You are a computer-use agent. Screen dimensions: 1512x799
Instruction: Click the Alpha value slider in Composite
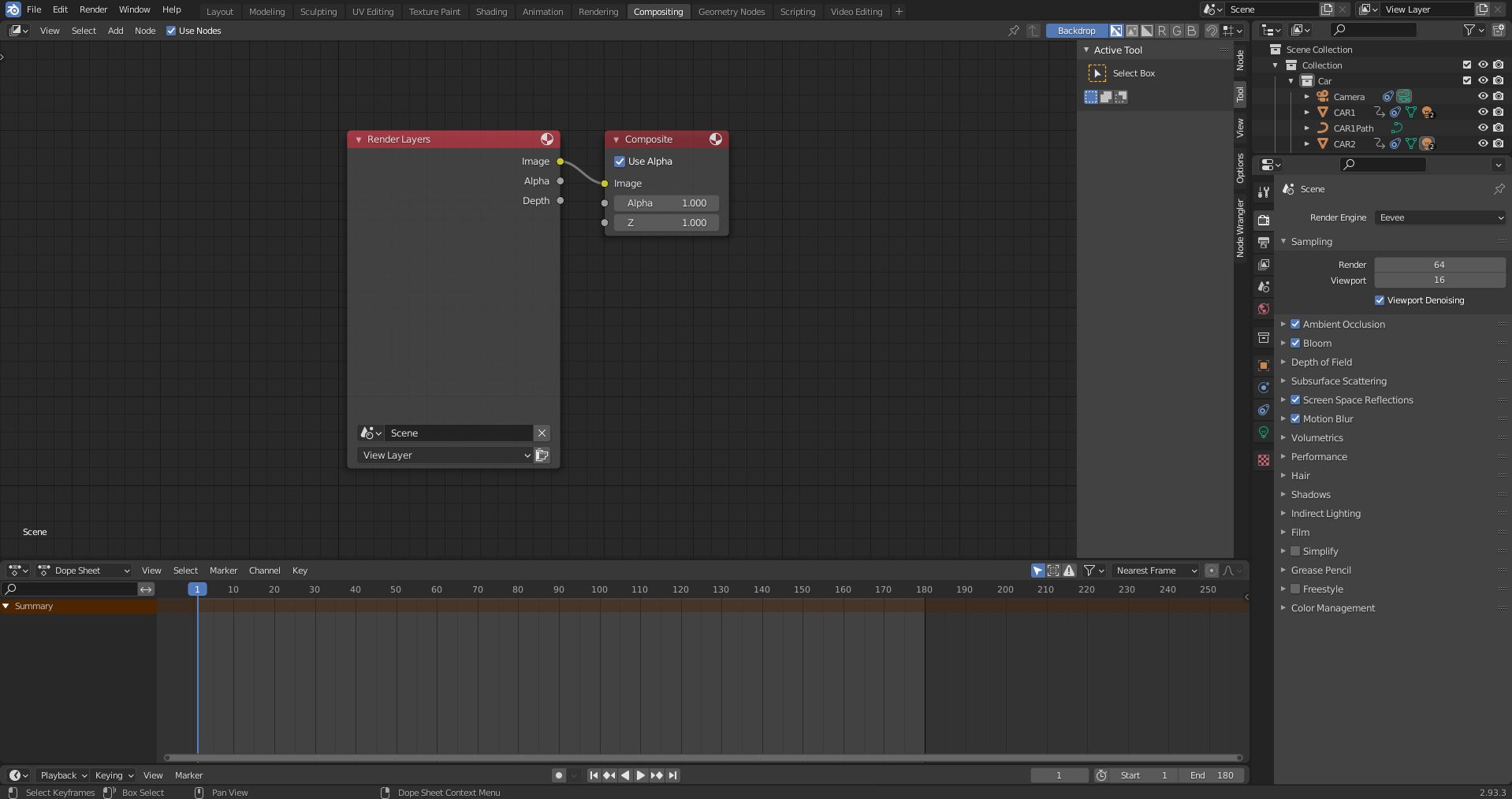[666, 203]
